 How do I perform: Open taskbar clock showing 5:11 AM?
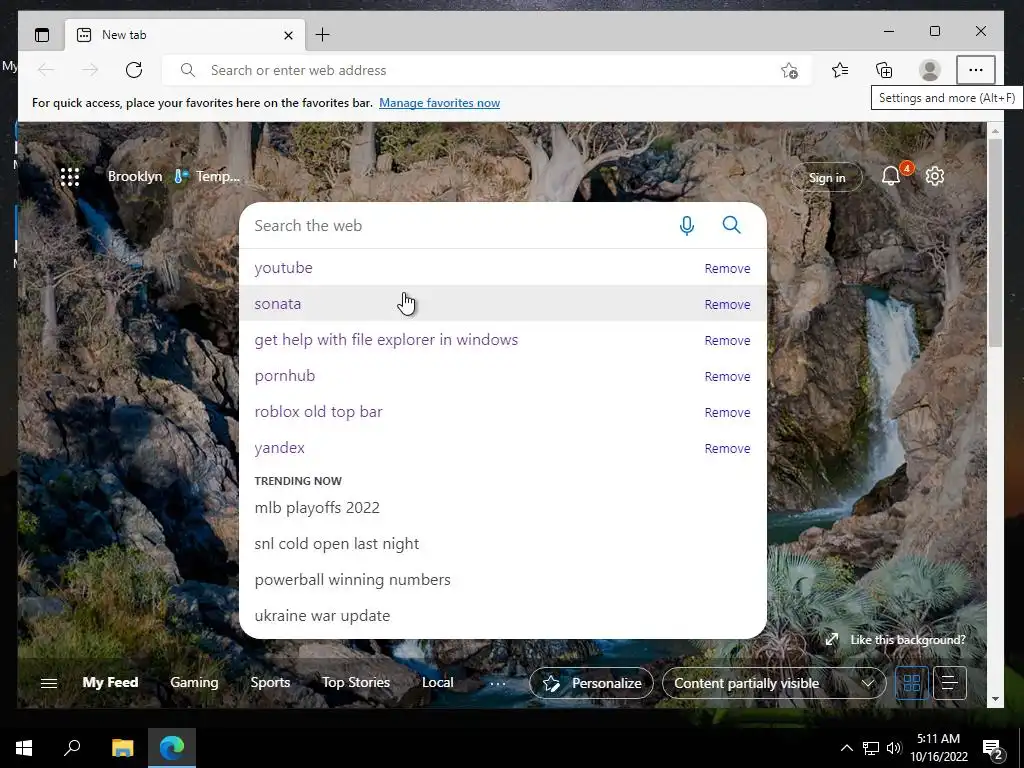[938, 748]
